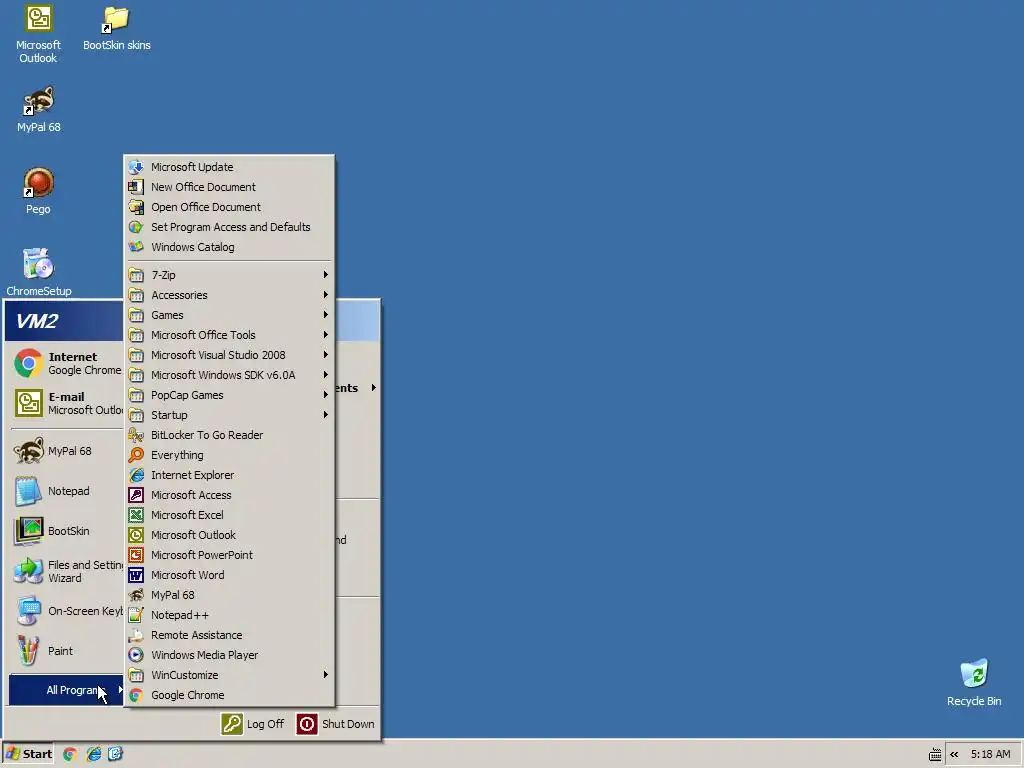Click the Start button
This screenshot has width=1024, height=768.
pyautogui.click(x=28, y=754)
